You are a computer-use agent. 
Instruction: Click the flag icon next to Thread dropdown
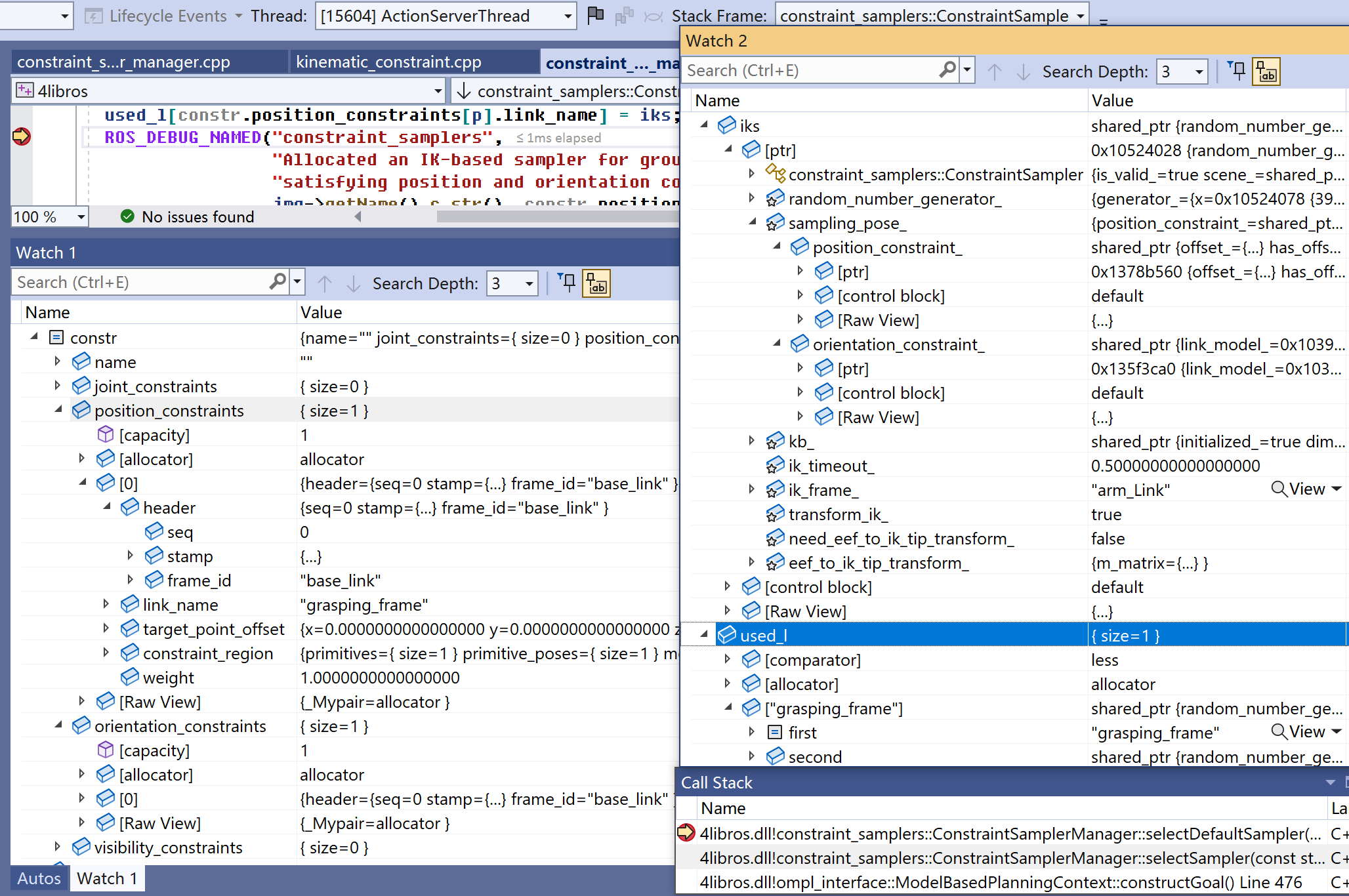click(x=596, y=15)
